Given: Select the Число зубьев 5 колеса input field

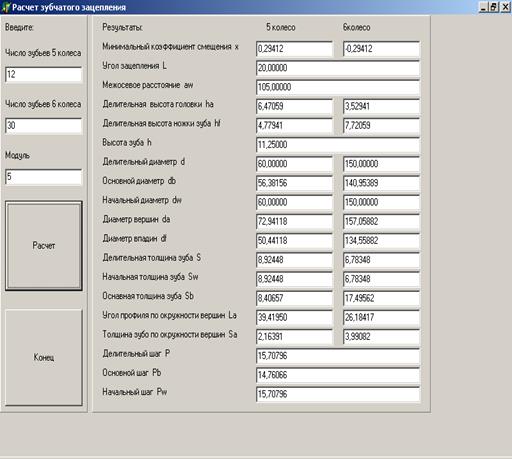Looking at the screenshot, I should point(44,74).
